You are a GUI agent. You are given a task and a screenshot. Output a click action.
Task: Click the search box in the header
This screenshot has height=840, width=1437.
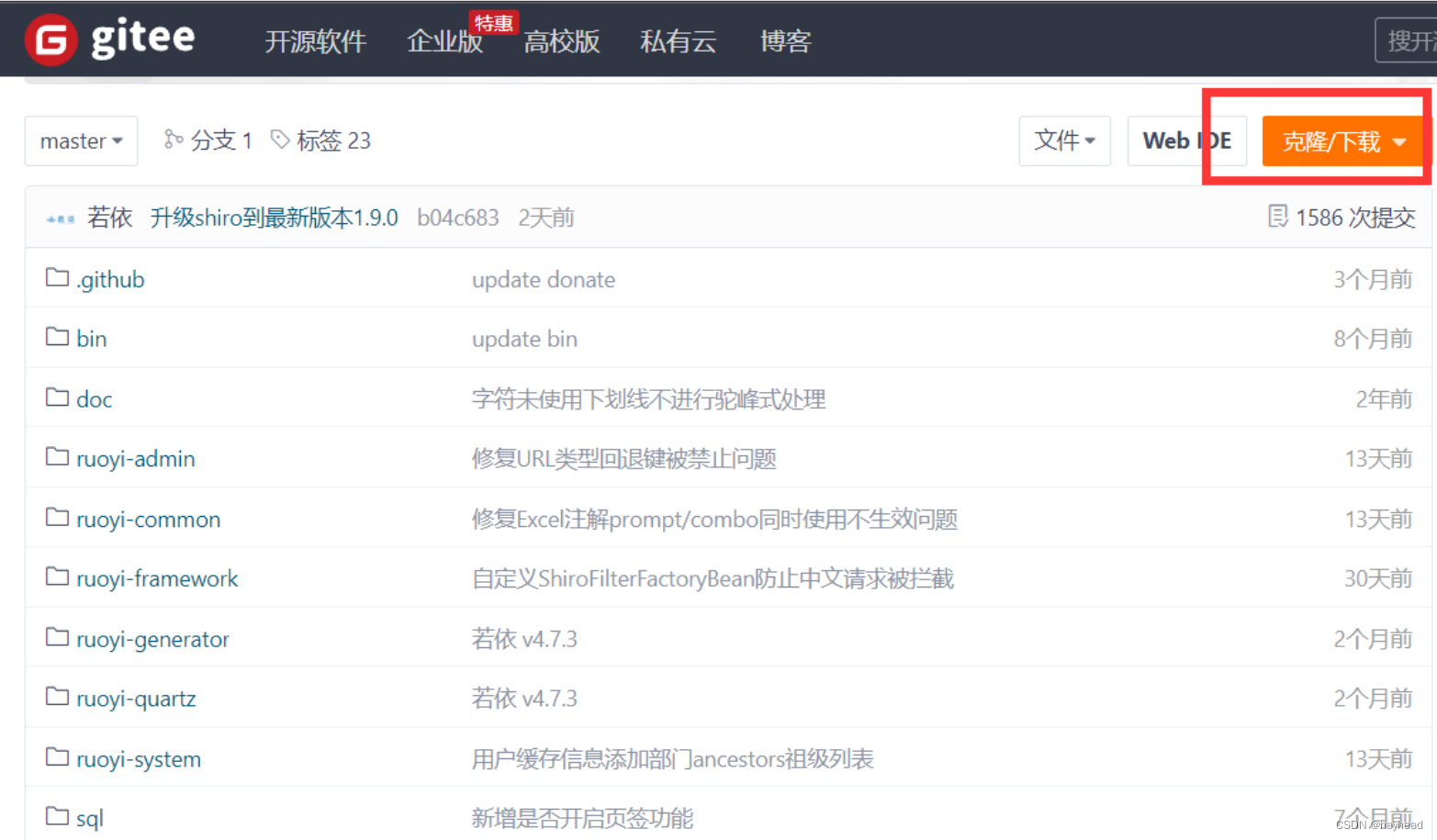click(1406, 40)
